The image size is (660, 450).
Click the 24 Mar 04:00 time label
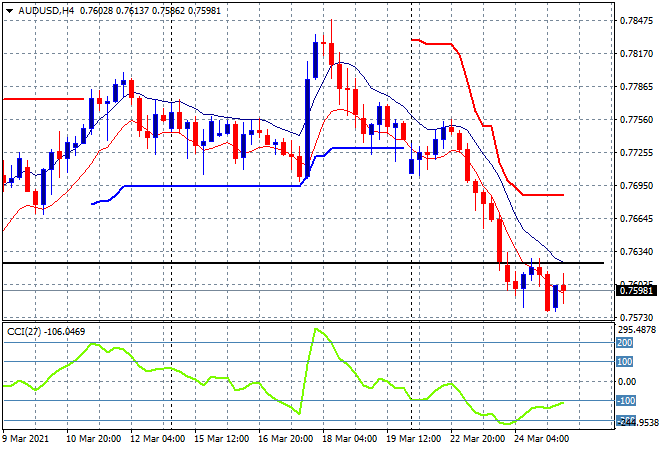(541, 439)
